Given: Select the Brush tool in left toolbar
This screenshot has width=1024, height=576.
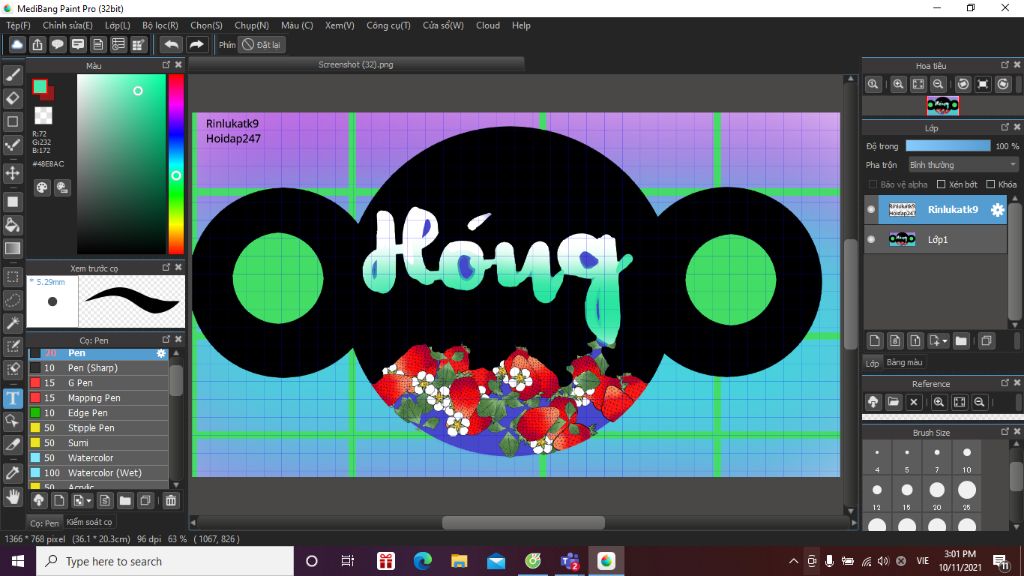Looking at the screenshot, I should tap(12, 75).
